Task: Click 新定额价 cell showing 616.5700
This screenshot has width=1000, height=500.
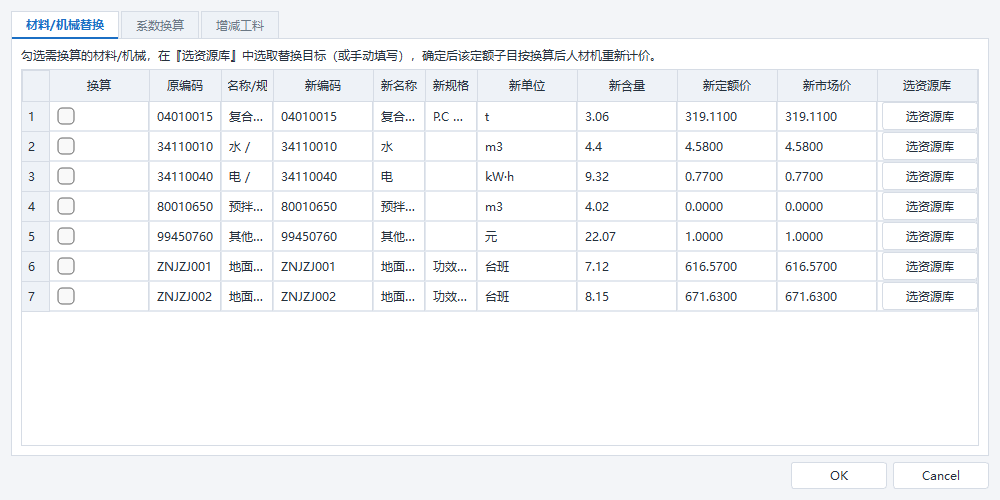Action: (x=727, y=267)
